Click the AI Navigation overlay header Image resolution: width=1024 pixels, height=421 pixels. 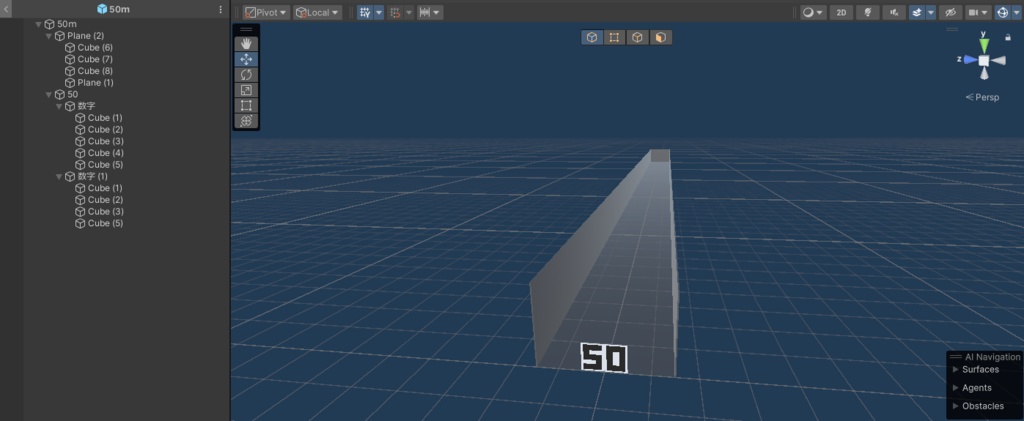coord(985,357)
